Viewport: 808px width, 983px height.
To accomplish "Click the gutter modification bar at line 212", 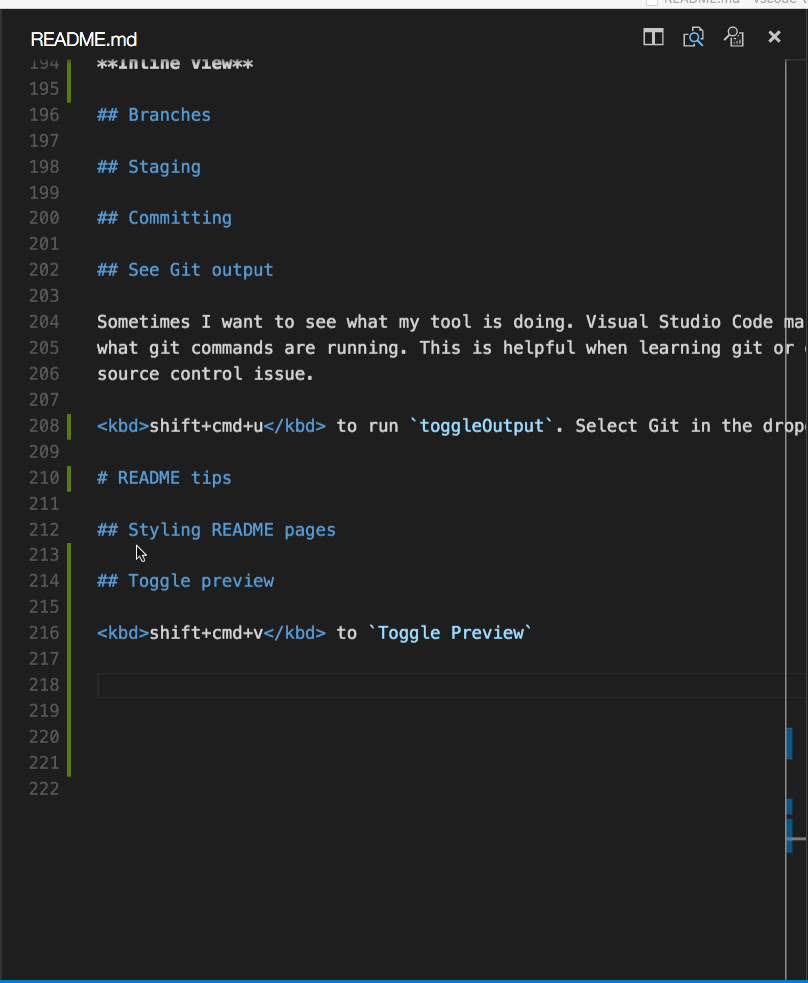I will (x=68, y=529).
